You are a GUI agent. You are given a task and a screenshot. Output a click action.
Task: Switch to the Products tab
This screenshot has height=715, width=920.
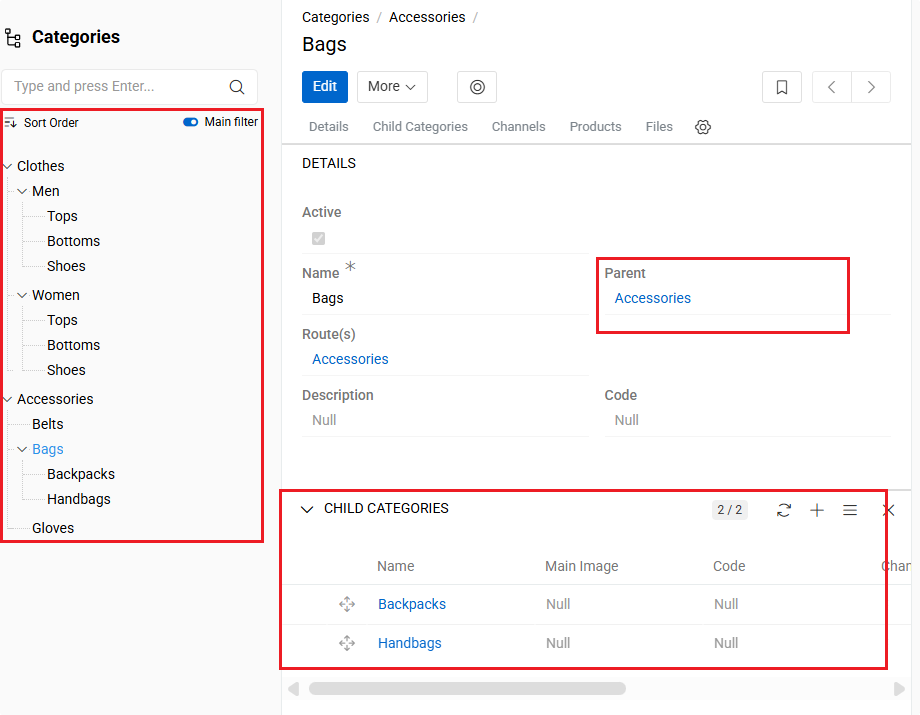(x=595, y=127)
